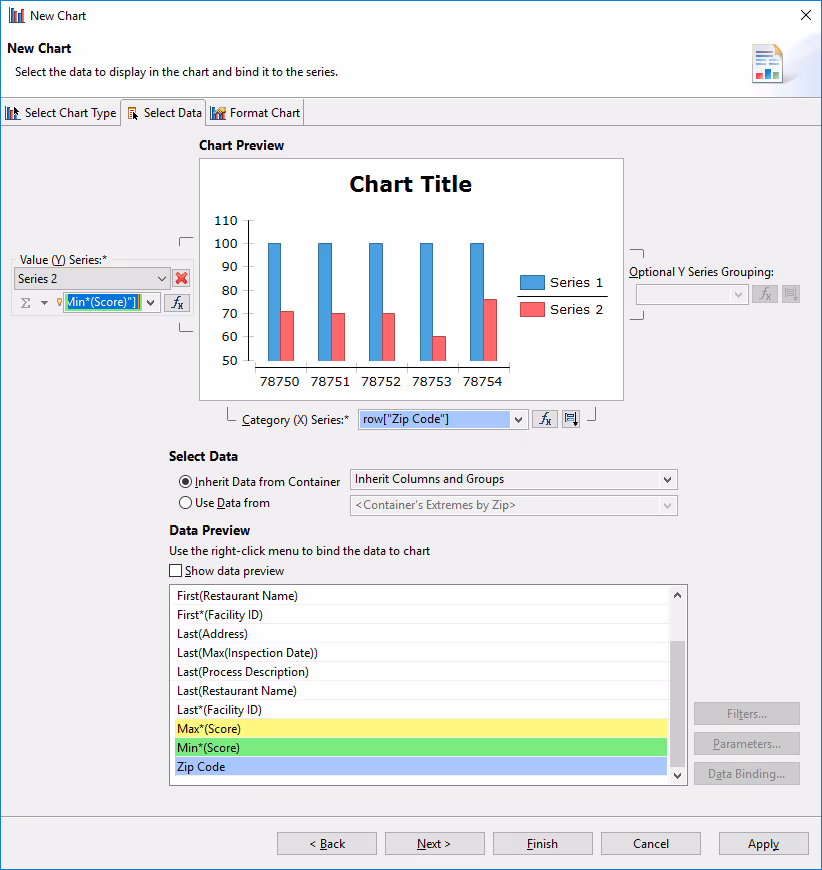
Task: Delete Series 2 with red X icon
Action: [x=181, y=279]
